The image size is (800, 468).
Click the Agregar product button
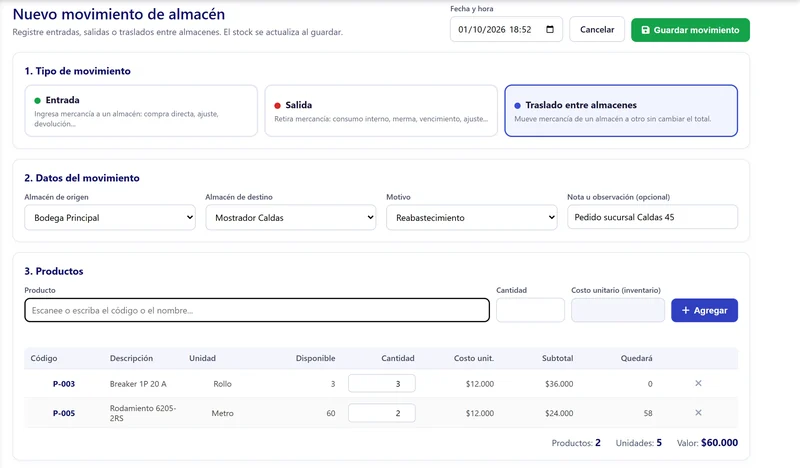(x=704, y=310)
